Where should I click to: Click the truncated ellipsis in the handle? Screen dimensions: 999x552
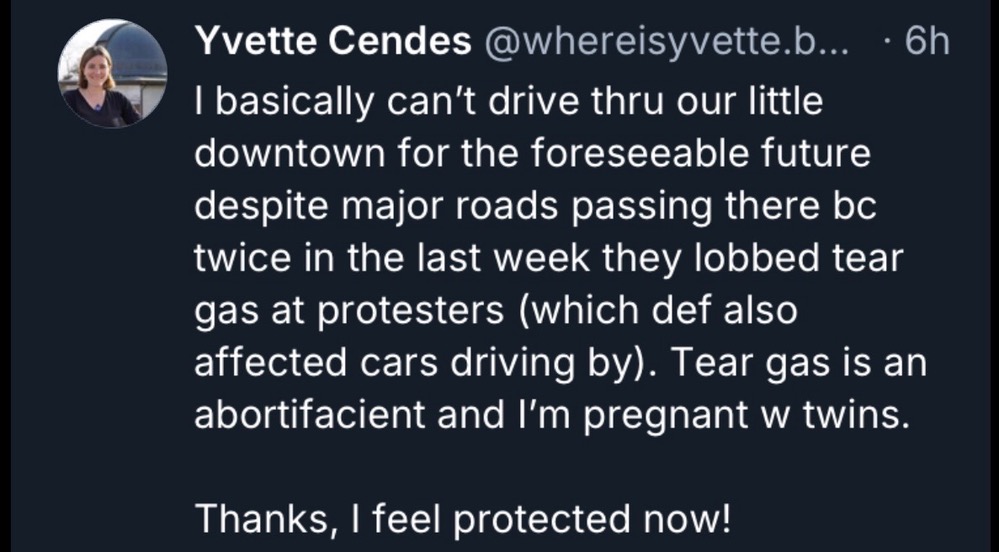tap(852, 45)
